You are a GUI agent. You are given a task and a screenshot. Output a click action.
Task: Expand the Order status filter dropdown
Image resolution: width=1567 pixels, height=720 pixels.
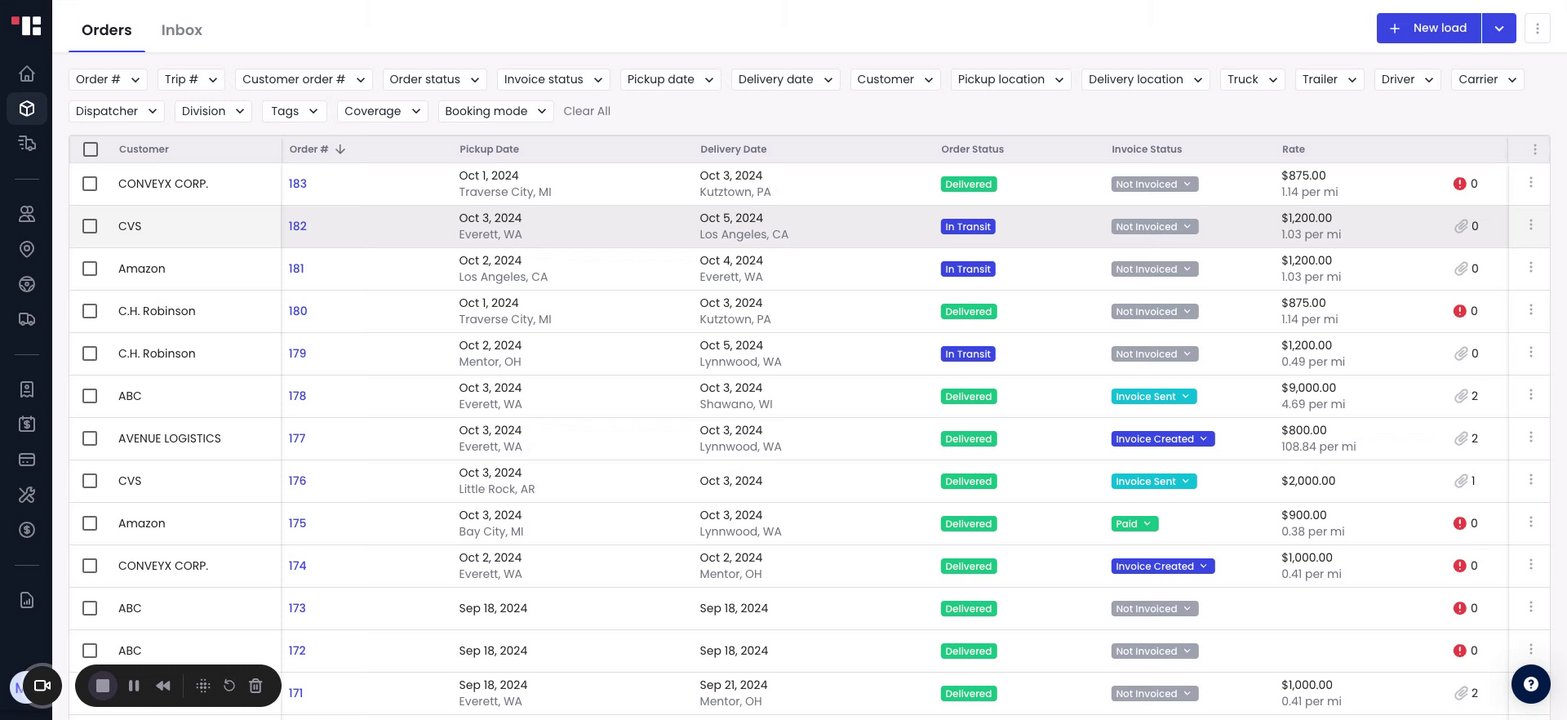click(x=434, y=80)
